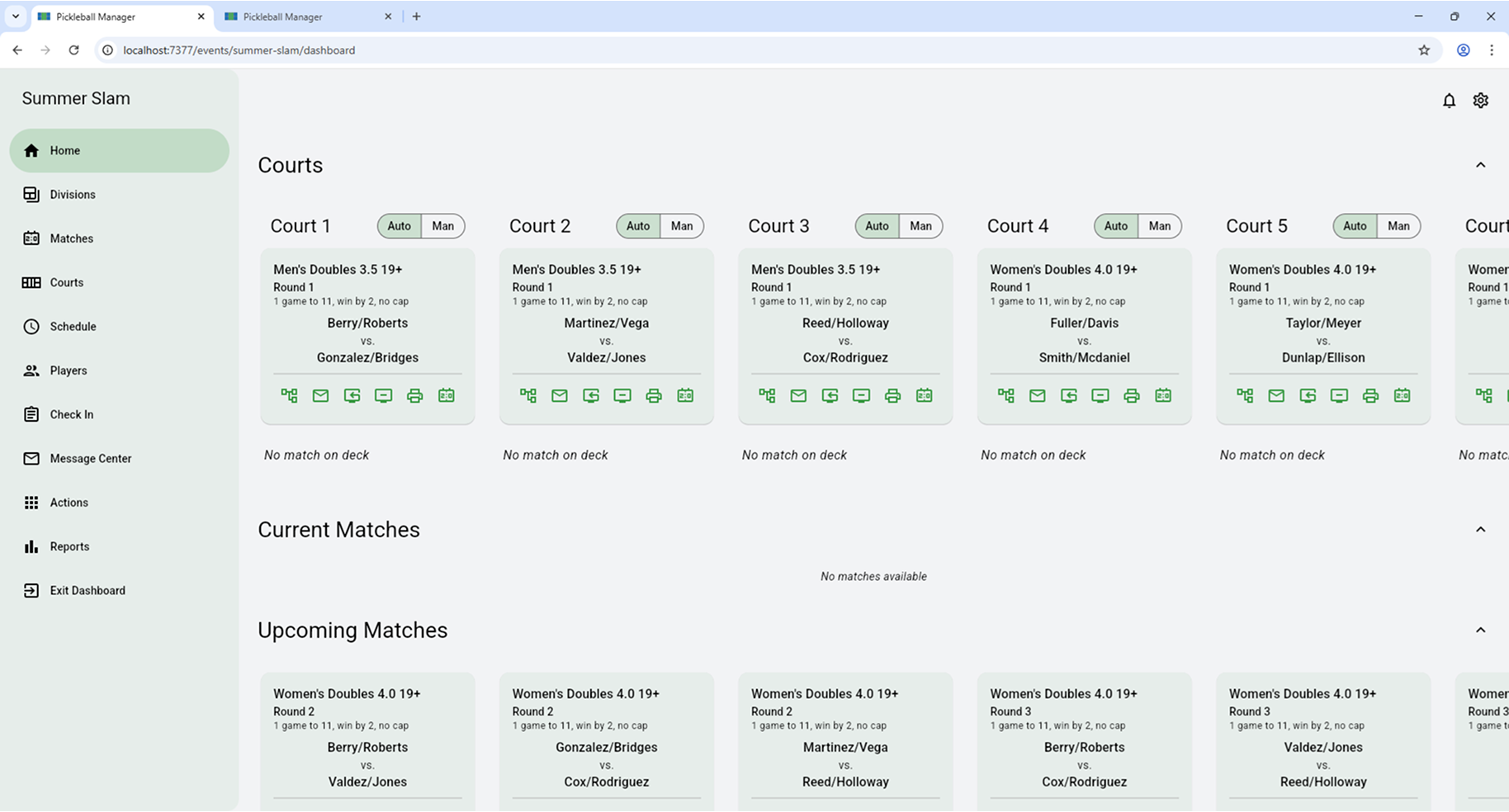This screenshot has height=812, width=1509.
Task: Go to the Check In page
Action: coord(71,414)
